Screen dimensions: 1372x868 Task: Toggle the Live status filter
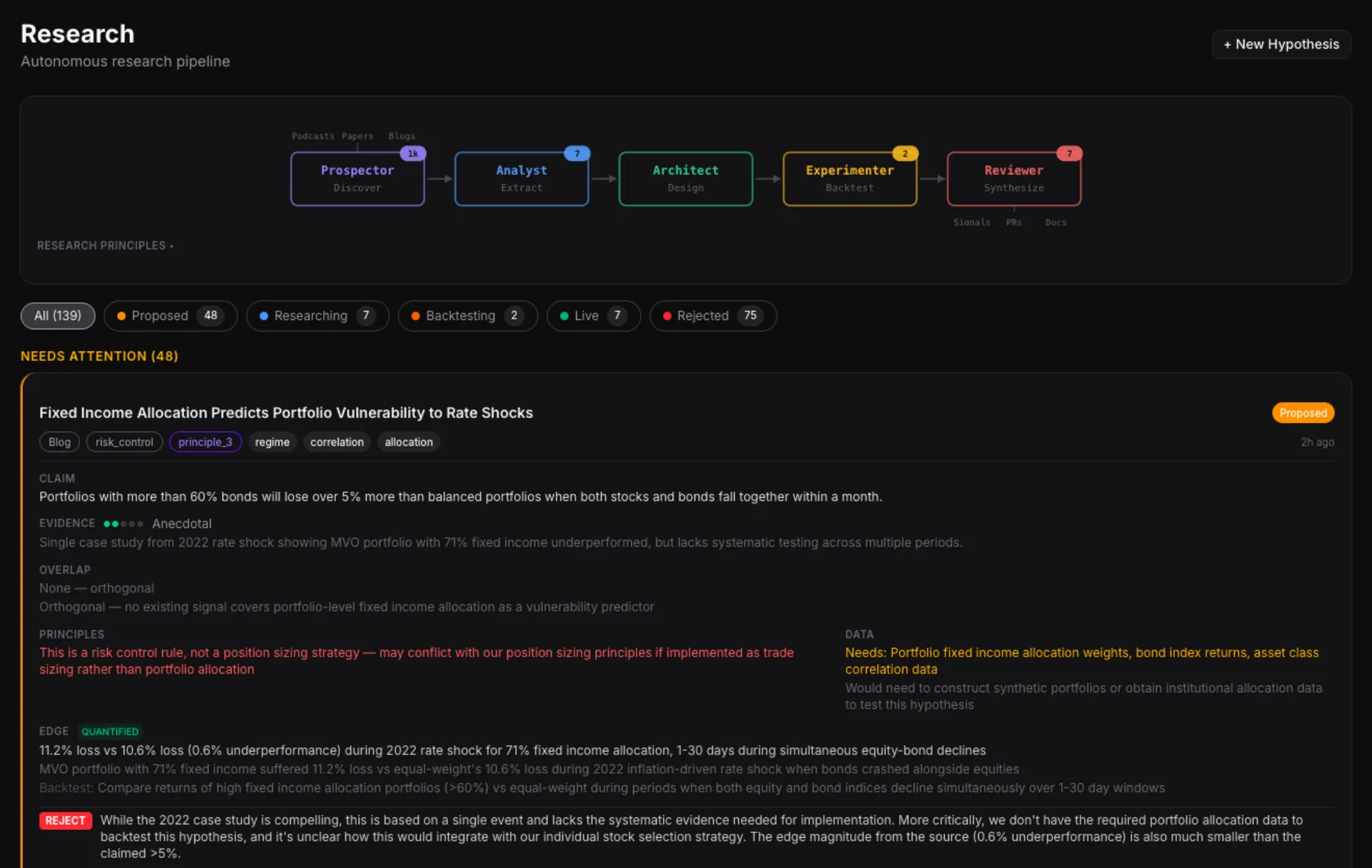pos(593,316)
